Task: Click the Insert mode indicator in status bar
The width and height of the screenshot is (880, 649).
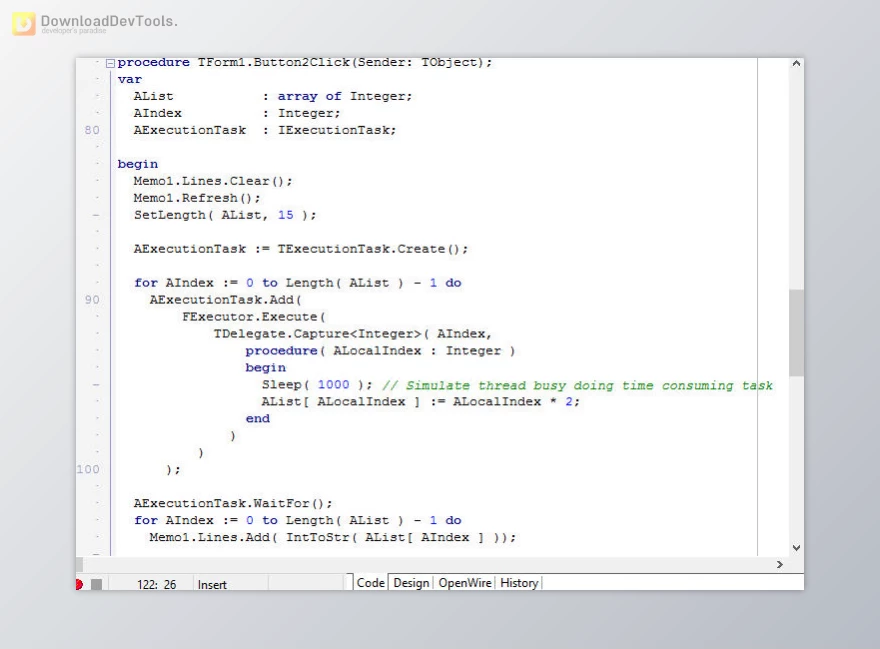Action: 212,584
